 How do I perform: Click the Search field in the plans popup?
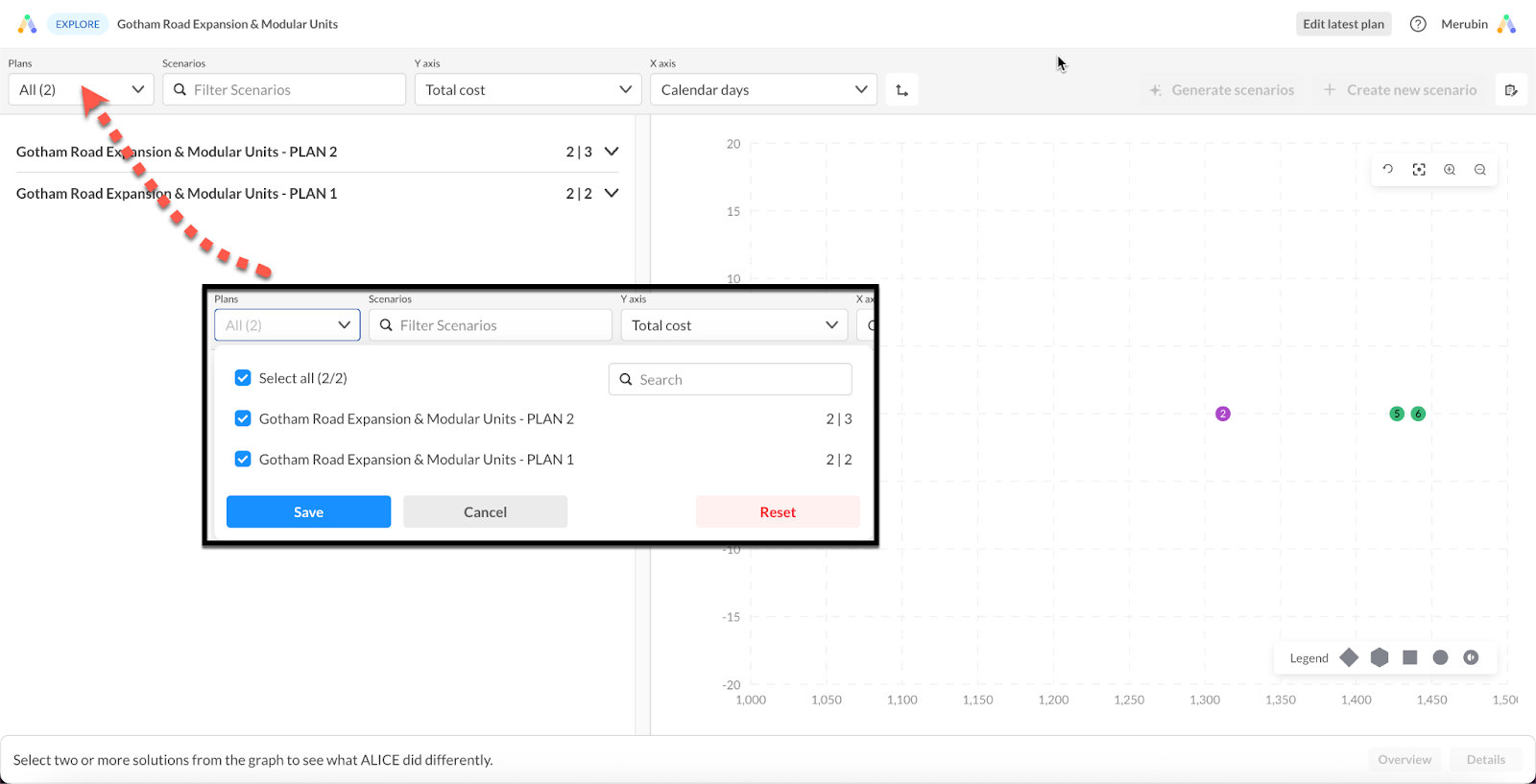point(731,379)
